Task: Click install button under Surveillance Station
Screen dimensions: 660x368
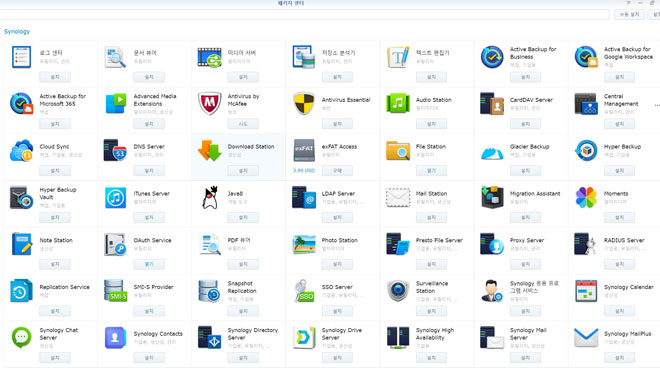Action: click(431, 311)
